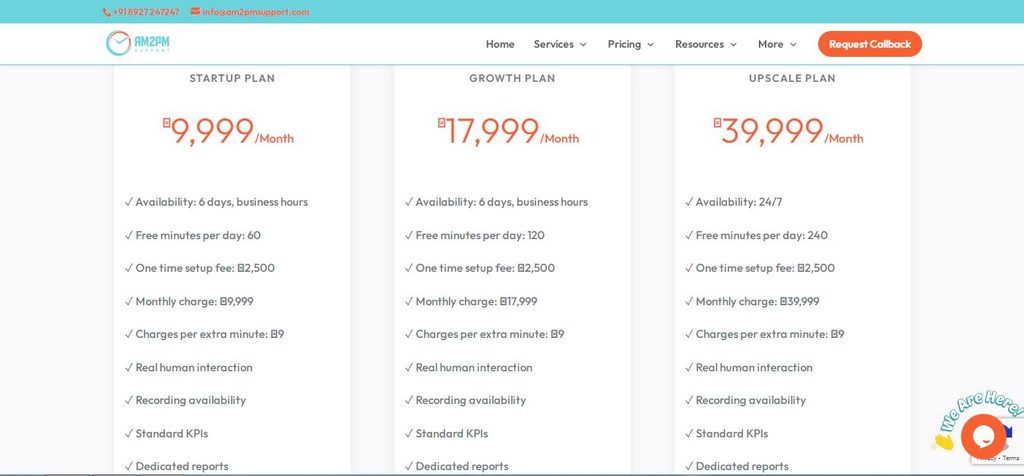1024x476 pixels.
Task: Click Startup plan 'Recording availability'
Action: point(185,400)
